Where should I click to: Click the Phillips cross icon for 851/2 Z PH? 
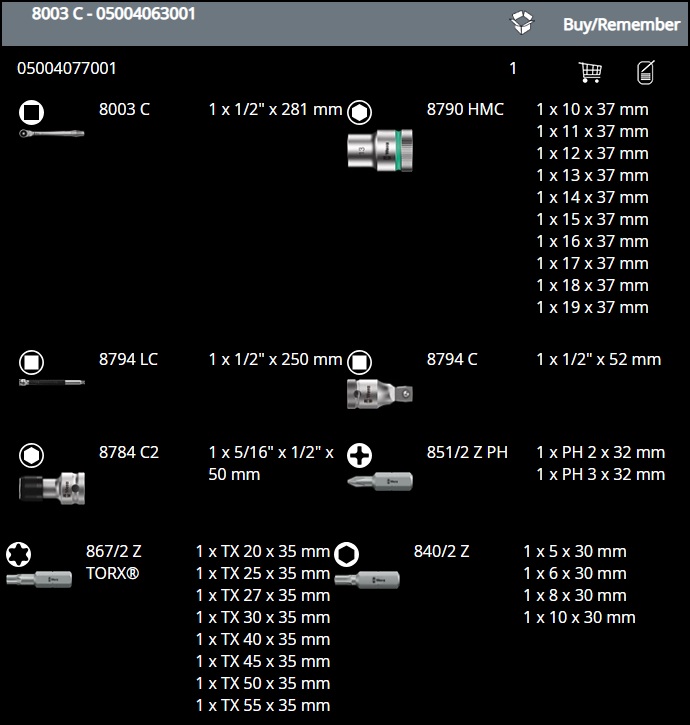[359, 455]
